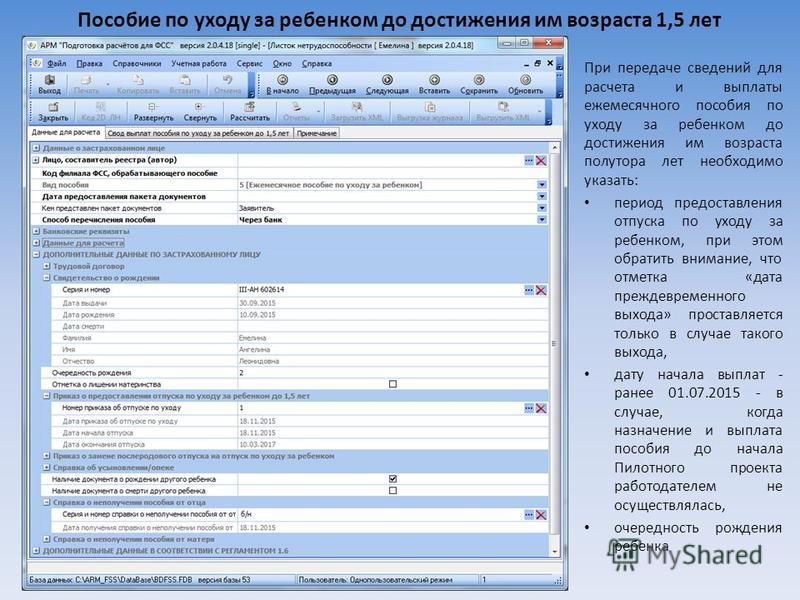Image resolution: width=800 pixels, height=600 pixels.
Task: Open the Учетная работа menu
Action: click(199, 64)
